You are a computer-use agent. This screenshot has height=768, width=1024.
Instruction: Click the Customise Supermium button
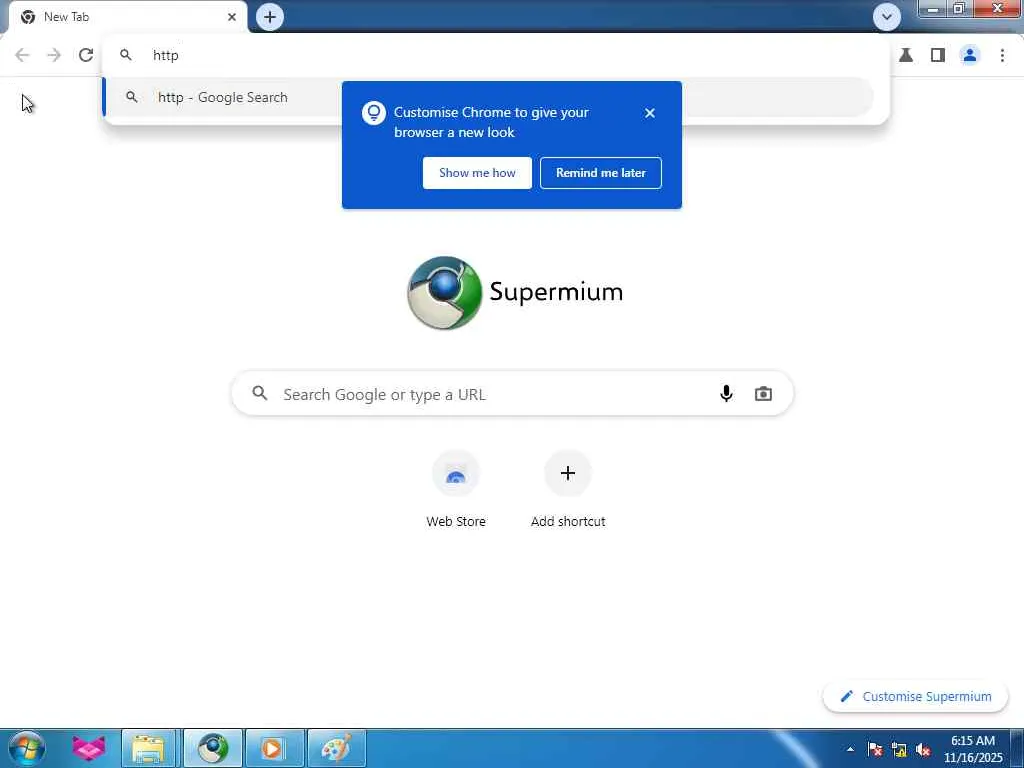coord(915,697)
